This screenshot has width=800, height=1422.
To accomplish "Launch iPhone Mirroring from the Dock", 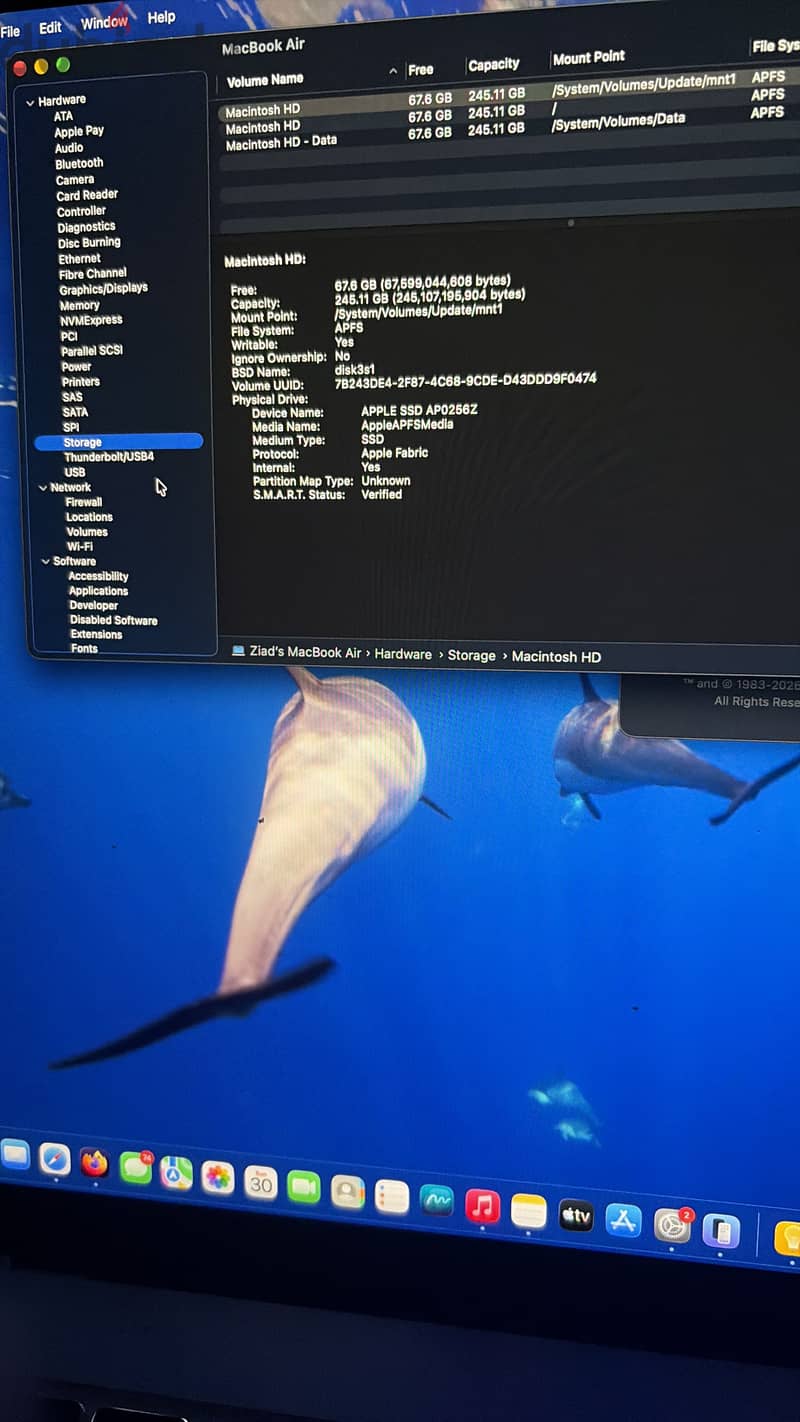I will pos(721,1230).
